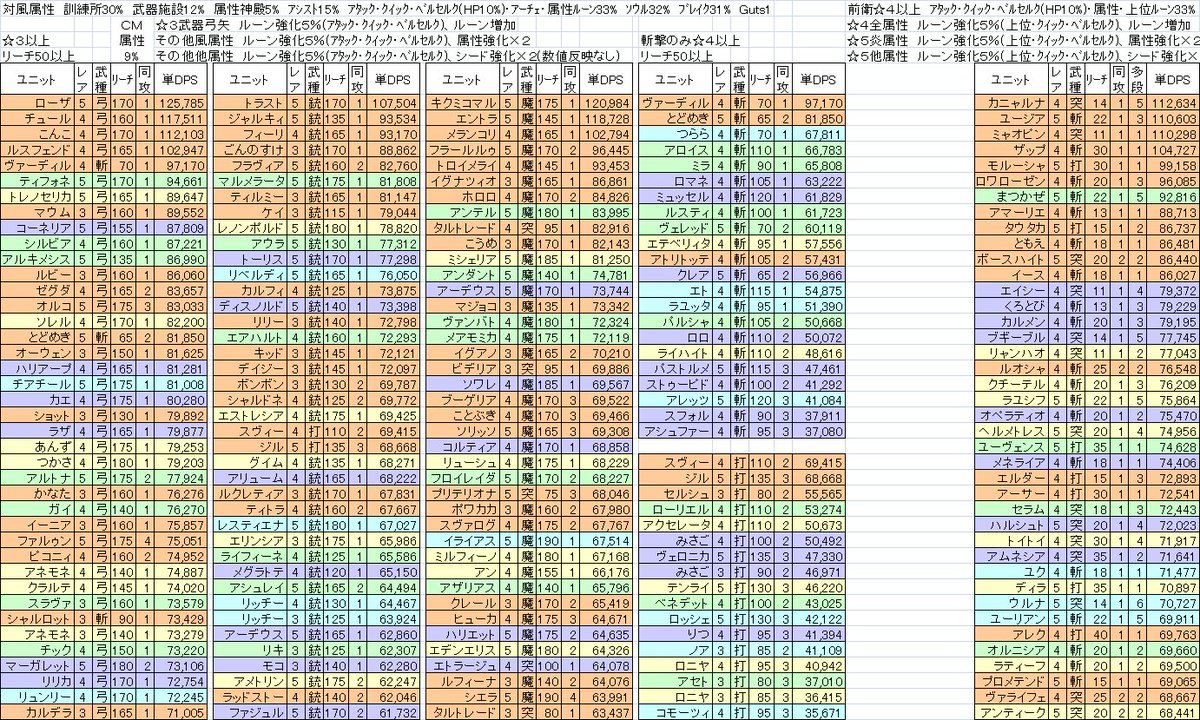Select DPS value 82,916
Viewport: 1200px width, 720px height.
click(606, 226)
